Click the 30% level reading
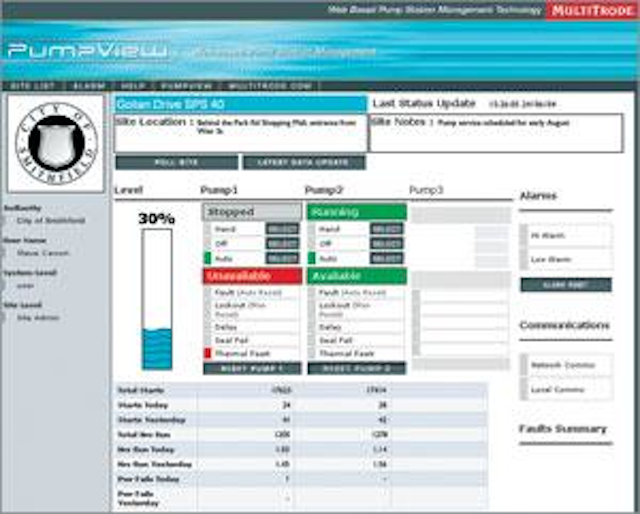This screenshot has height=514, width=640. 156,219
